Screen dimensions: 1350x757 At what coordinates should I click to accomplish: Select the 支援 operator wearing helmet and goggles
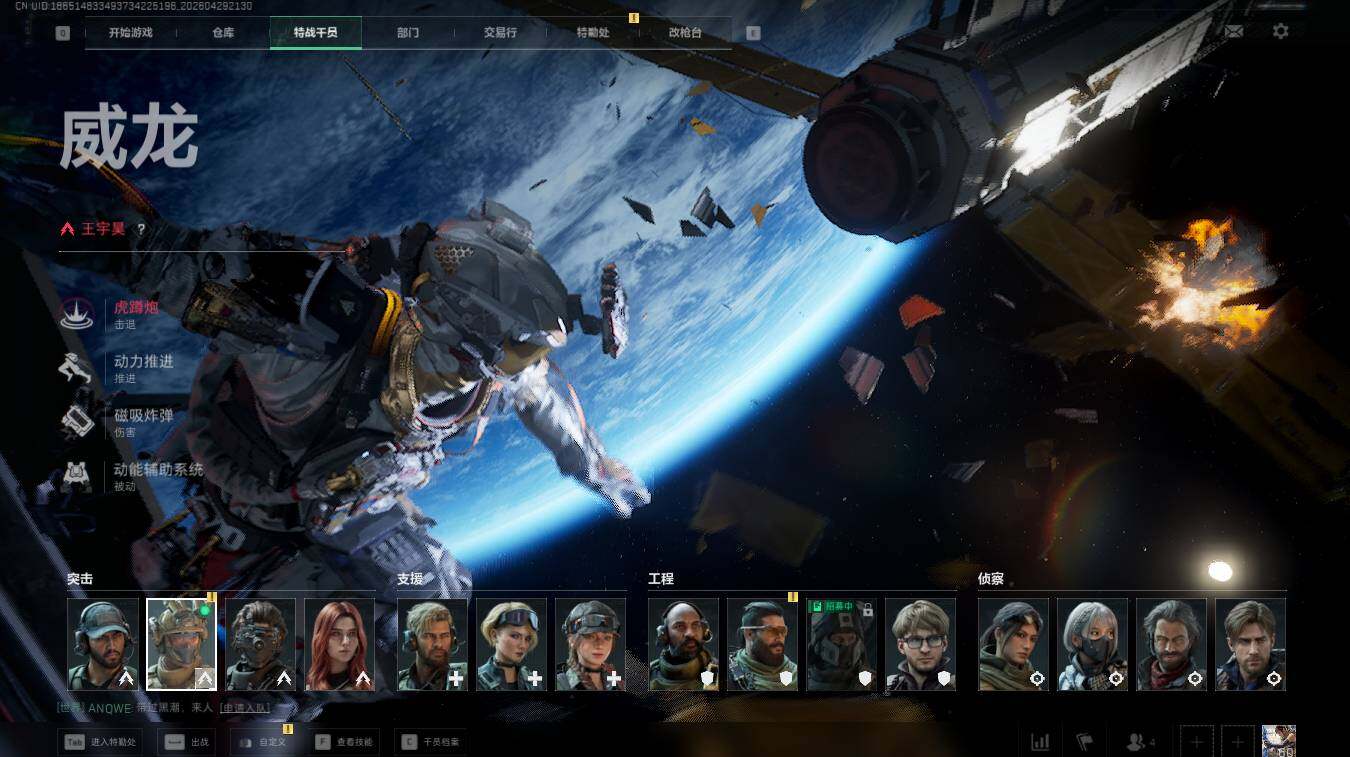coord(591,644)
